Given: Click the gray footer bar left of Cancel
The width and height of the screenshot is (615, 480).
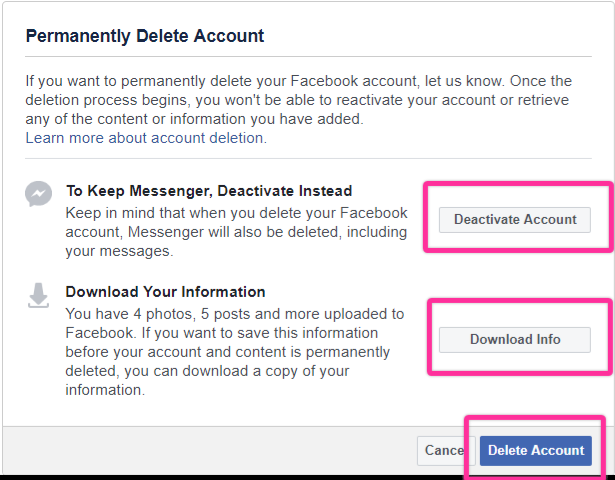Looking at the screenshot, I should coord(200,450).
